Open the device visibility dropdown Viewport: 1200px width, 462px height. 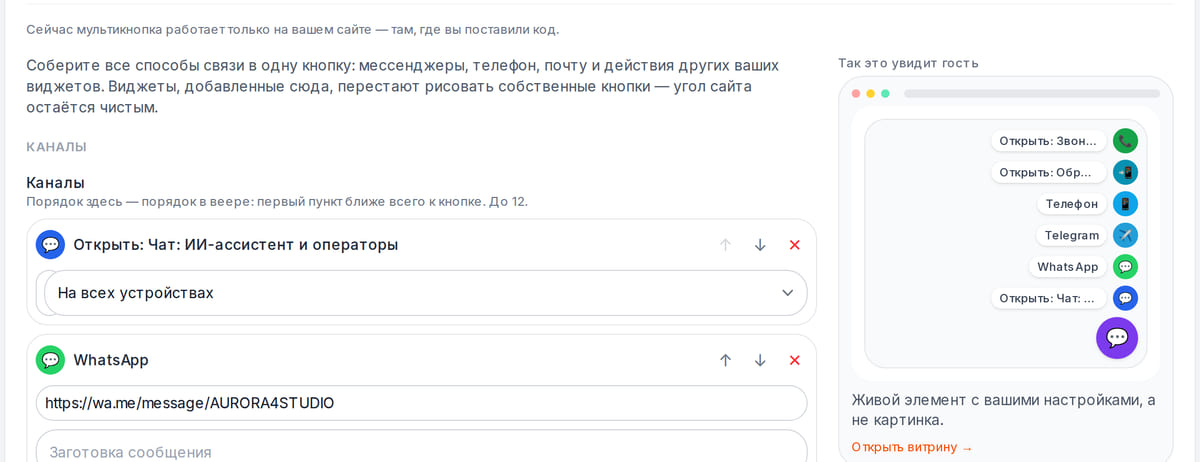tap(426, 293)
